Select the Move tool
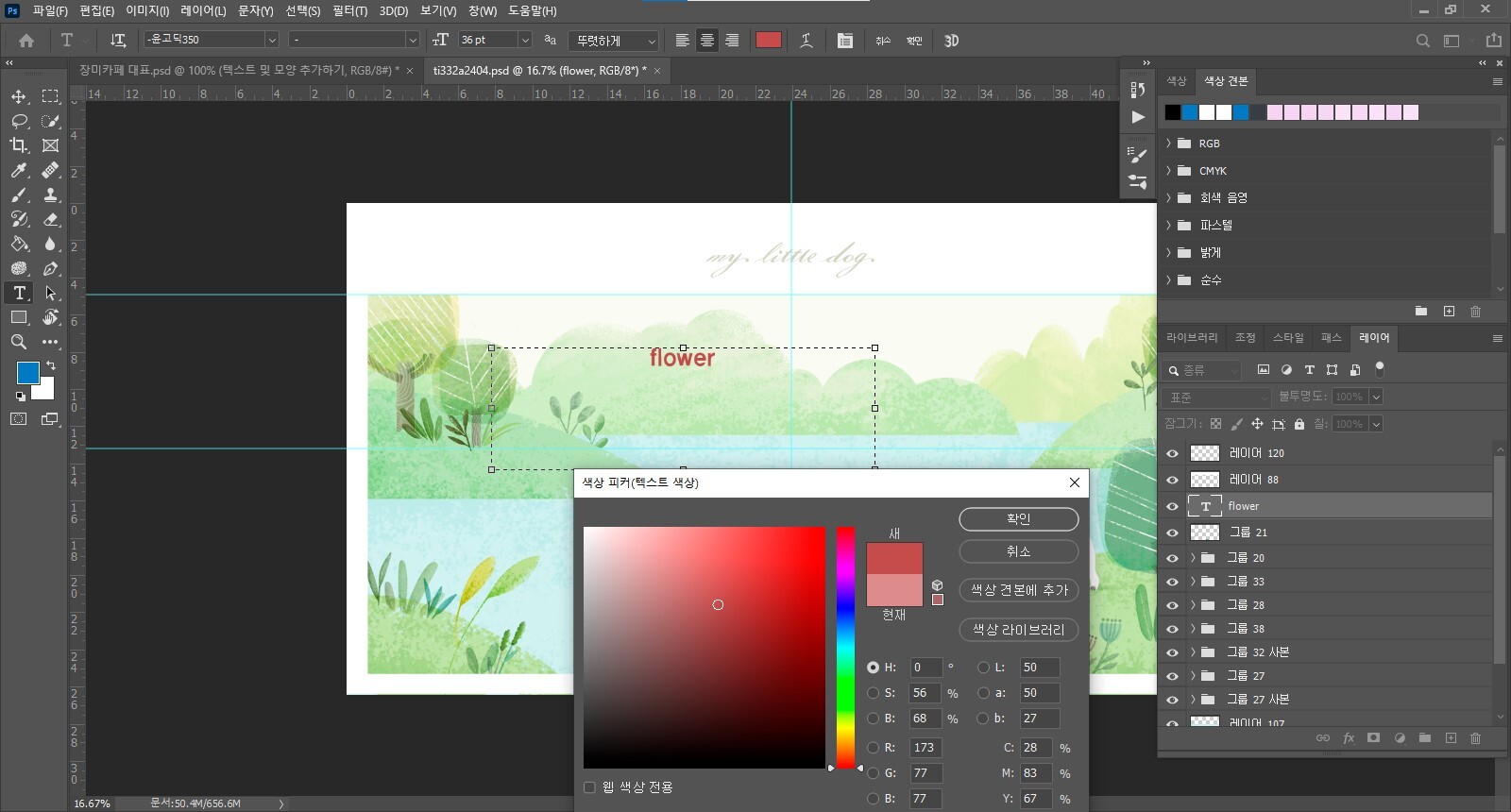 pos(19,96)
